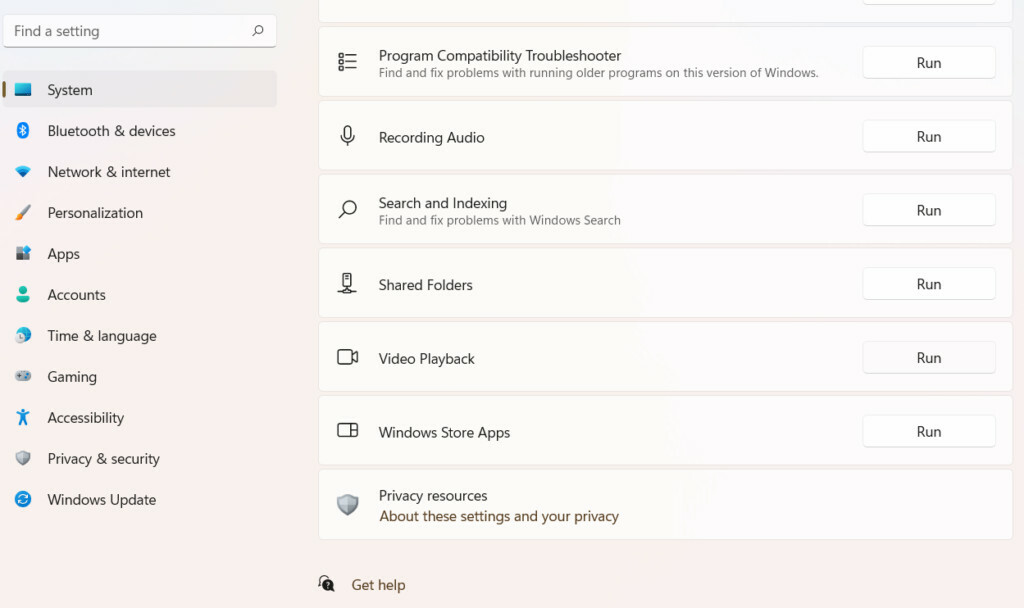Screen dimensions: 1024x608
Task: Select Time & language in sidebar
Action: click(x=101, y=336)
